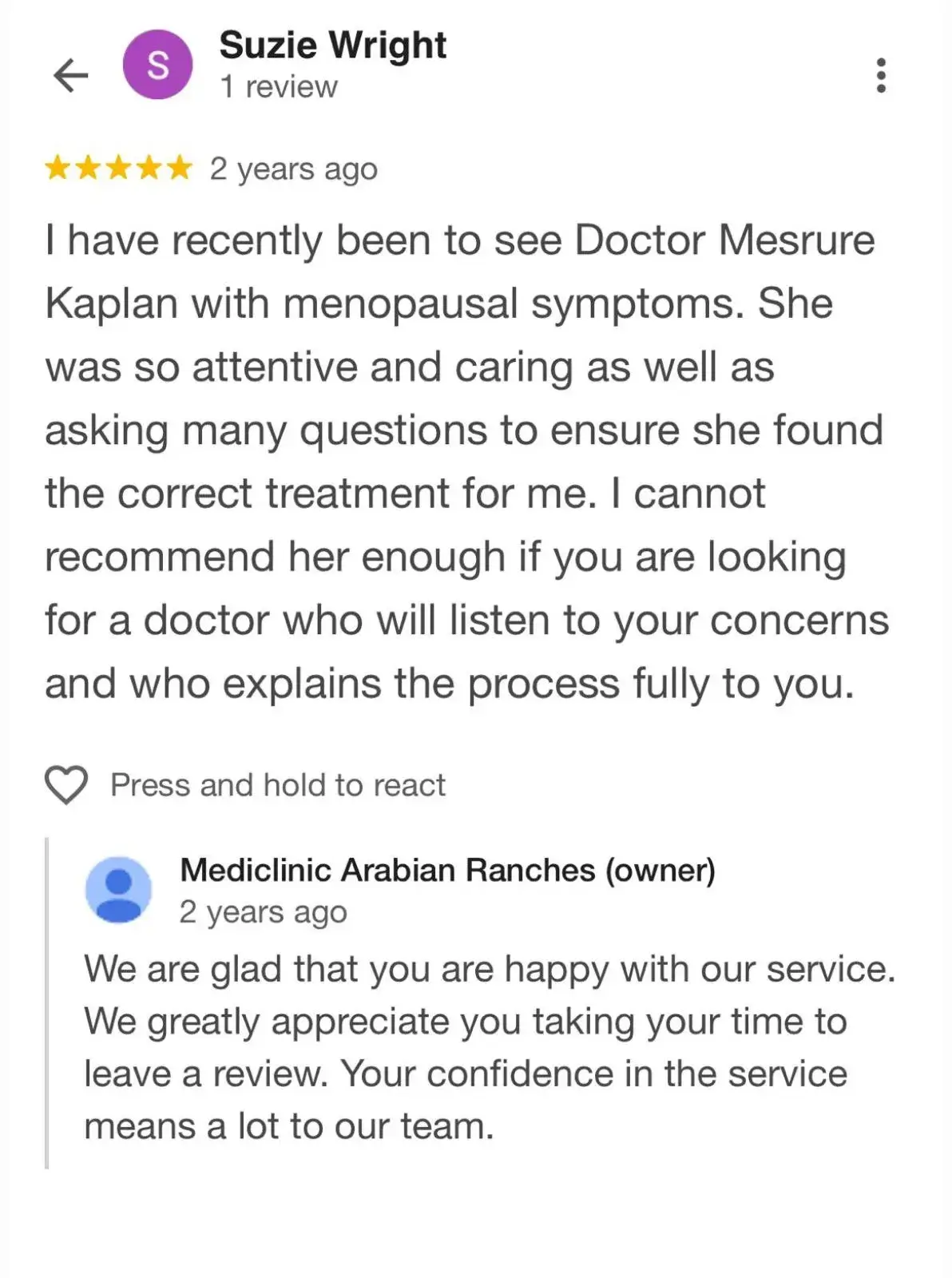952x1278 pixels.
Task: Click the fifth yellow rating star
Action: coord(180,169)
